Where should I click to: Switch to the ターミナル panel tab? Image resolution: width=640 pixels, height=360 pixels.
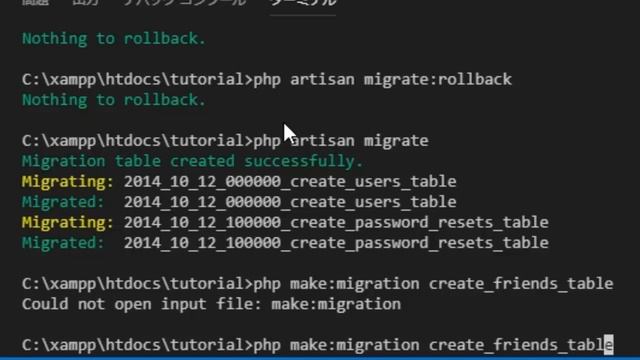[303, 3]
